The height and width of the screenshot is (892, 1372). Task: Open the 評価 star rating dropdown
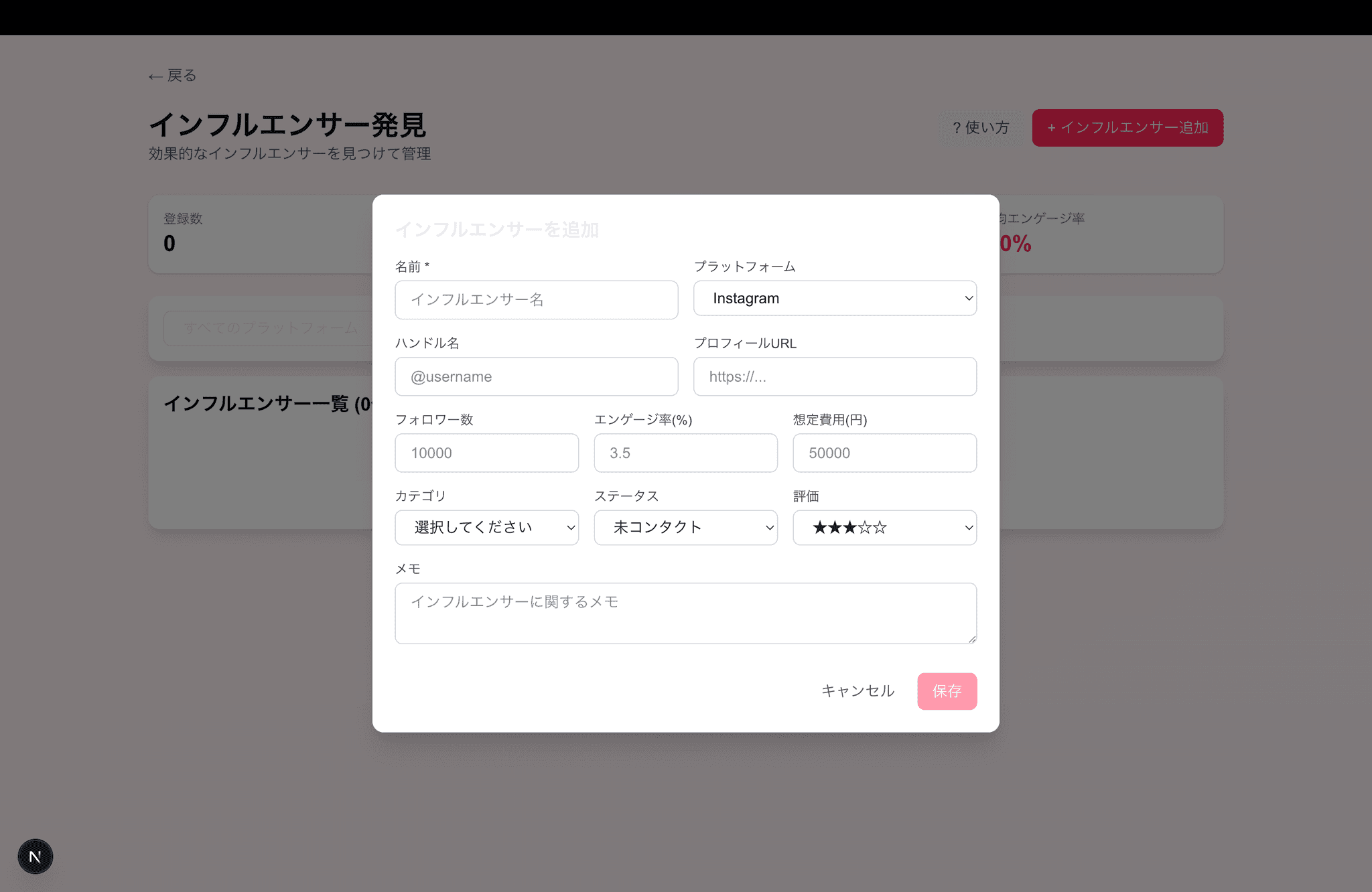(x=884, y=528)
